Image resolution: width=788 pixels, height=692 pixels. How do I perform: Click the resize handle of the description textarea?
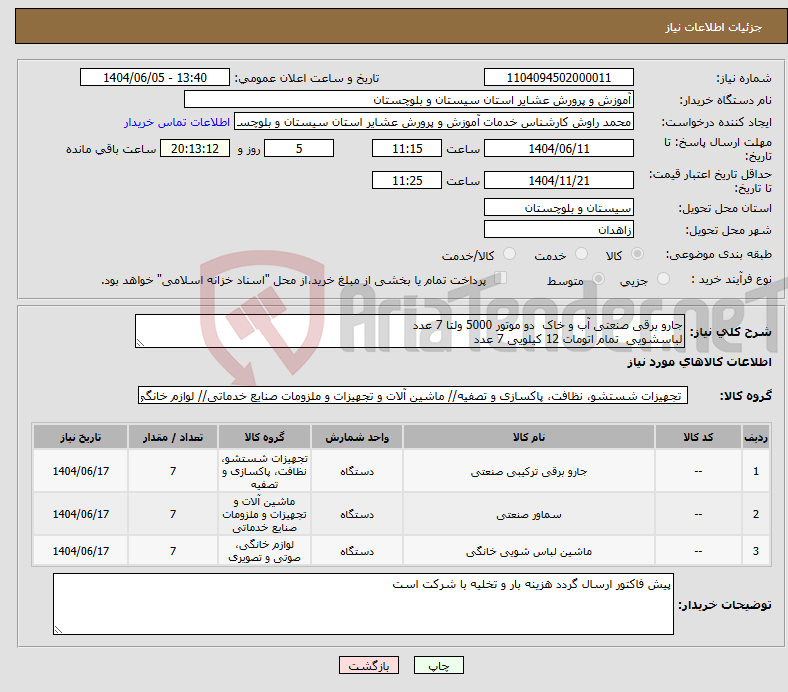(140, 343)
